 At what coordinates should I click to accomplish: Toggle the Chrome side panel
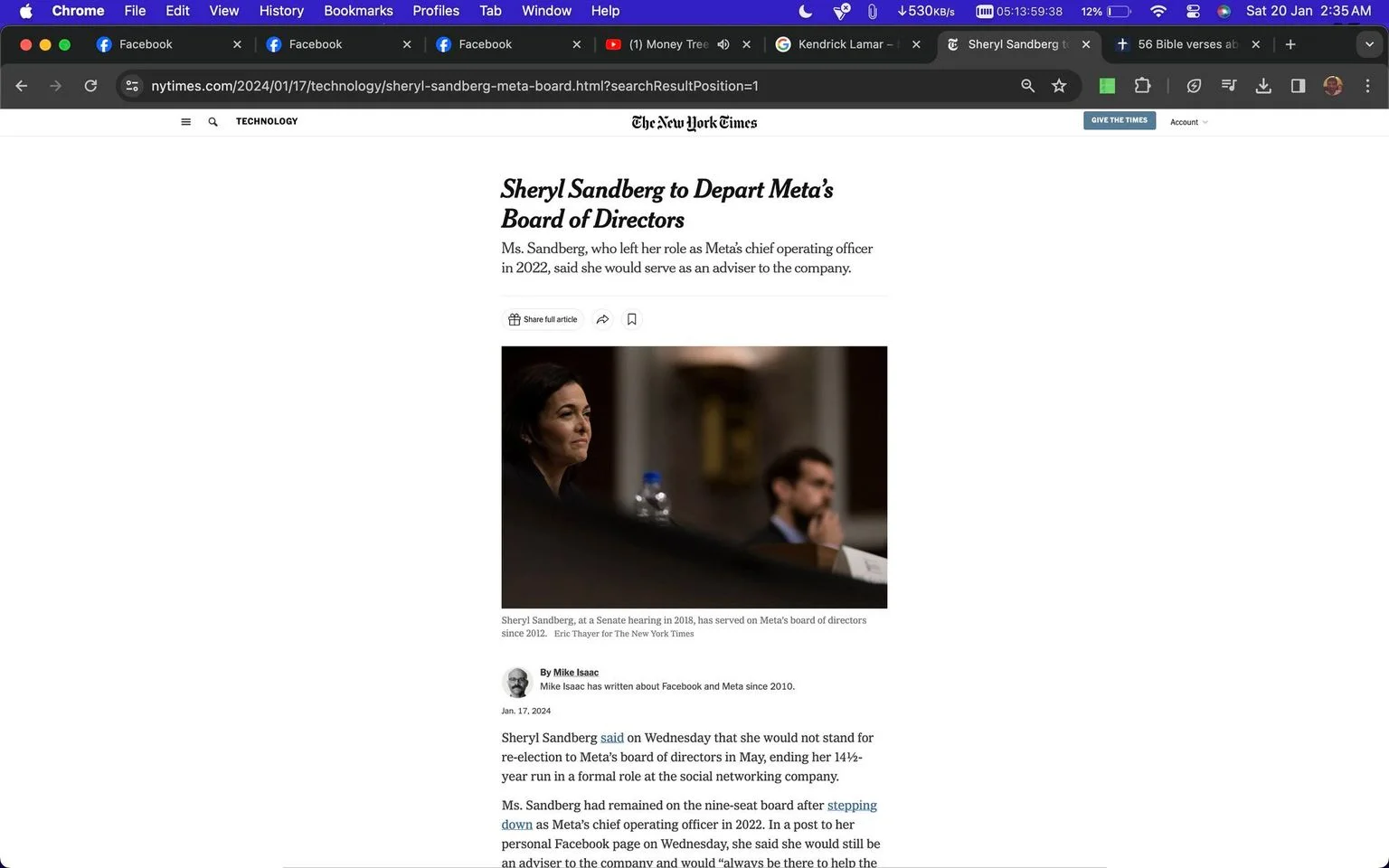coord(1298,86)
